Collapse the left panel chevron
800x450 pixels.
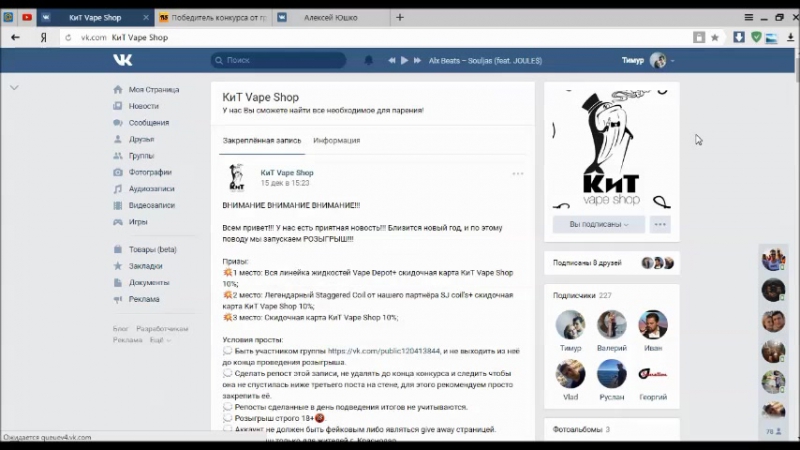pyautogui.click(x=14, y=88)
